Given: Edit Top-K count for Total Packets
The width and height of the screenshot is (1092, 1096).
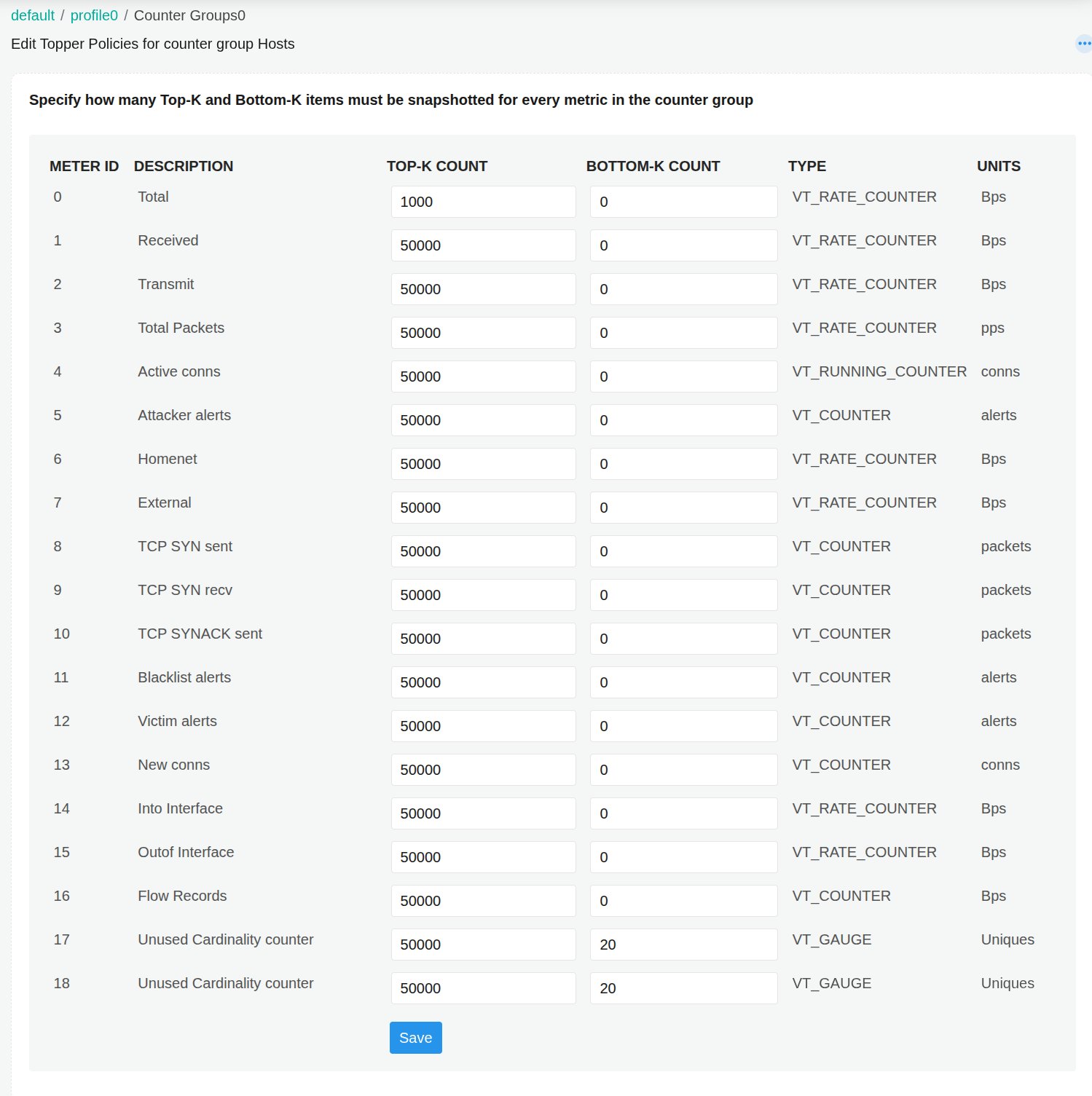Looking at the screenshot, I should 484,333.
